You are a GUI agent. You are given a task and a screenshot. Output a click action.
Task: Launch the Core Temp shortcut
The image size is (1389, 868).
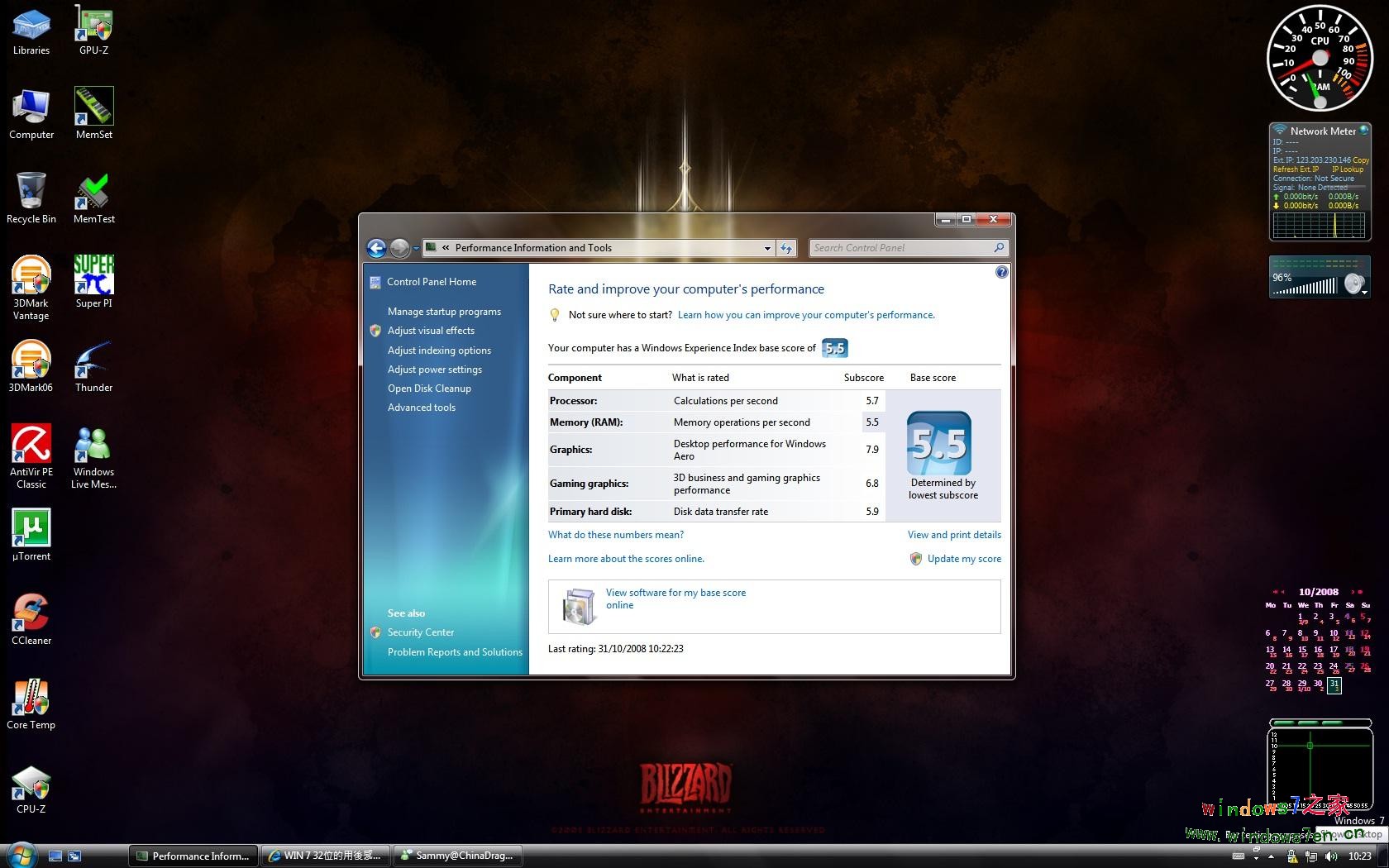(x=31, y=704)
